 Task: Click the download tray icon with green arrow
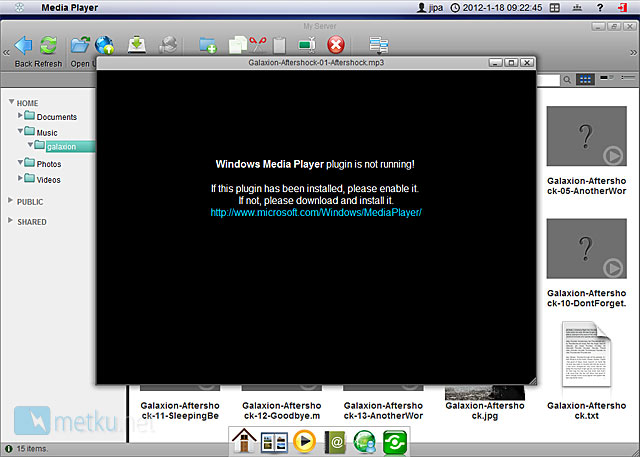[x=137, y=45]
